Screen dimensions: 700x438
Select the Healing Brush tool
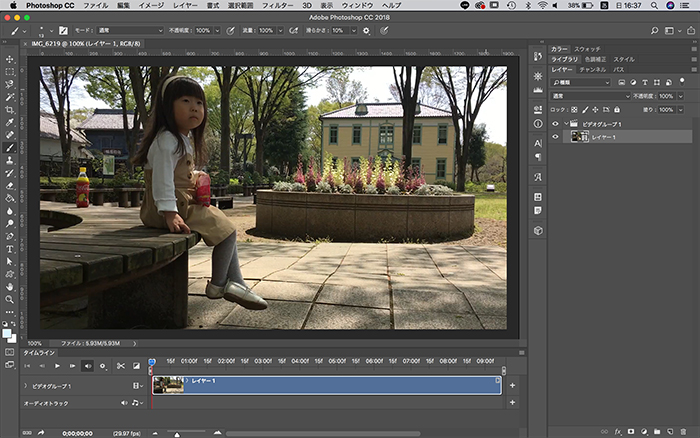tap(9, 135)
